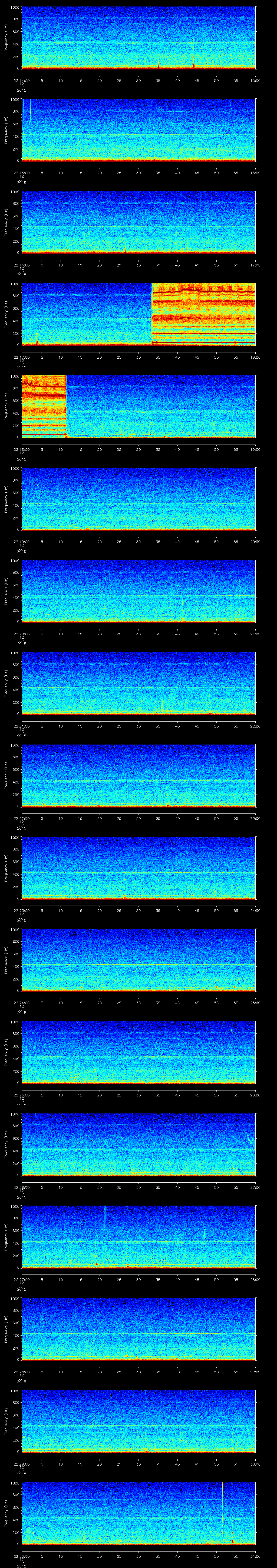Select the loud broadband noise block in the 22:17:00 spectrogram
The height and width of the screenshot is (1568, 277).
point(203,315)
